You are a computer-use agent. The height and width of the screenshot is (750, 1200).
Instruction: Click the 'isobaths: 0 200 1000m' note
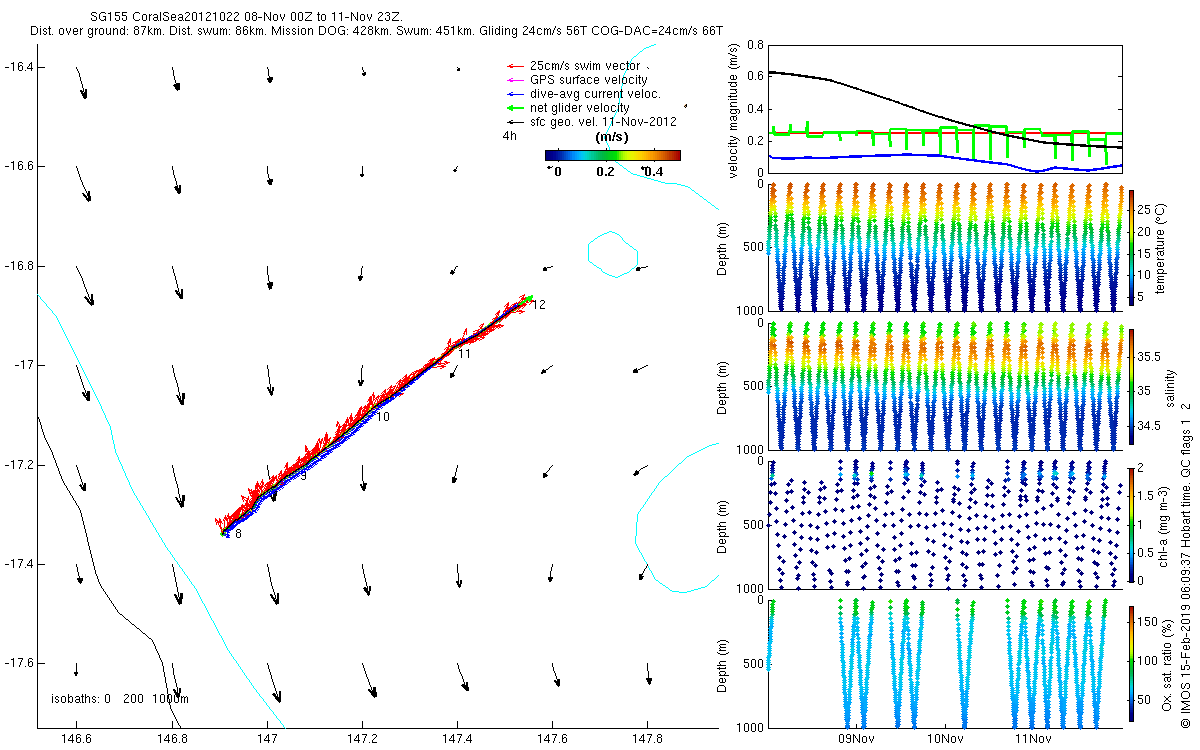(120, 699)
